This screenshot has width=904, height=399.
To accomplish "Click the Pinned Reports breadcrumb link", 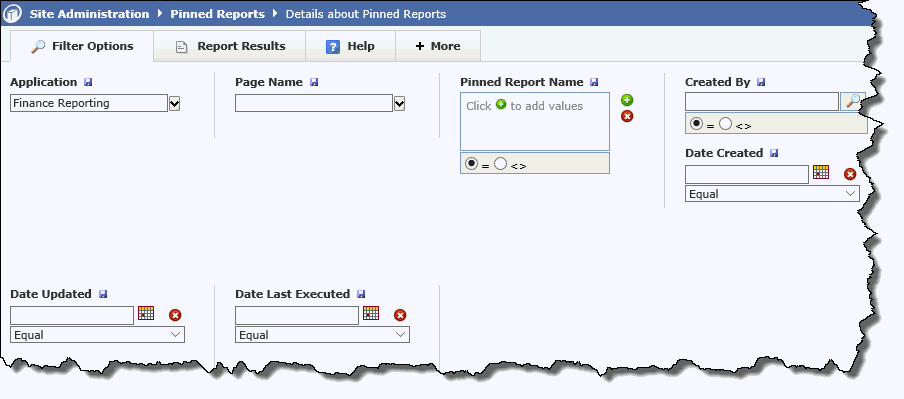I will pyautogui.click(x=217, y=14).
